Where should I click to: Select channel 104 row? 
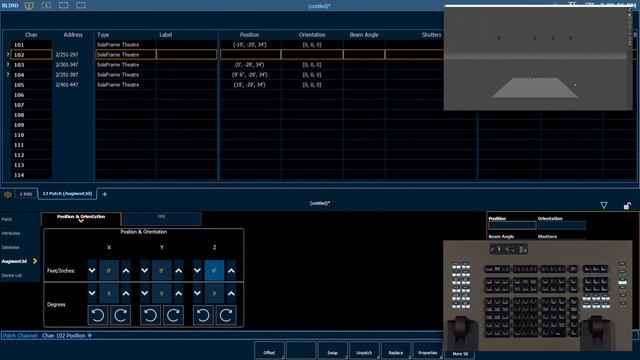[x=31, y=75]
